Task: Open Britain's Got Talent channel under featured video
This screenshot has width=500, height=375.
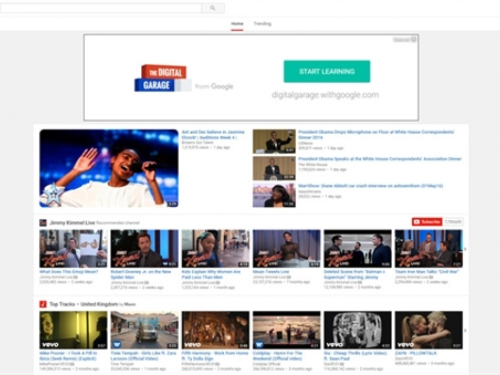Action: [x=198, y=142]
